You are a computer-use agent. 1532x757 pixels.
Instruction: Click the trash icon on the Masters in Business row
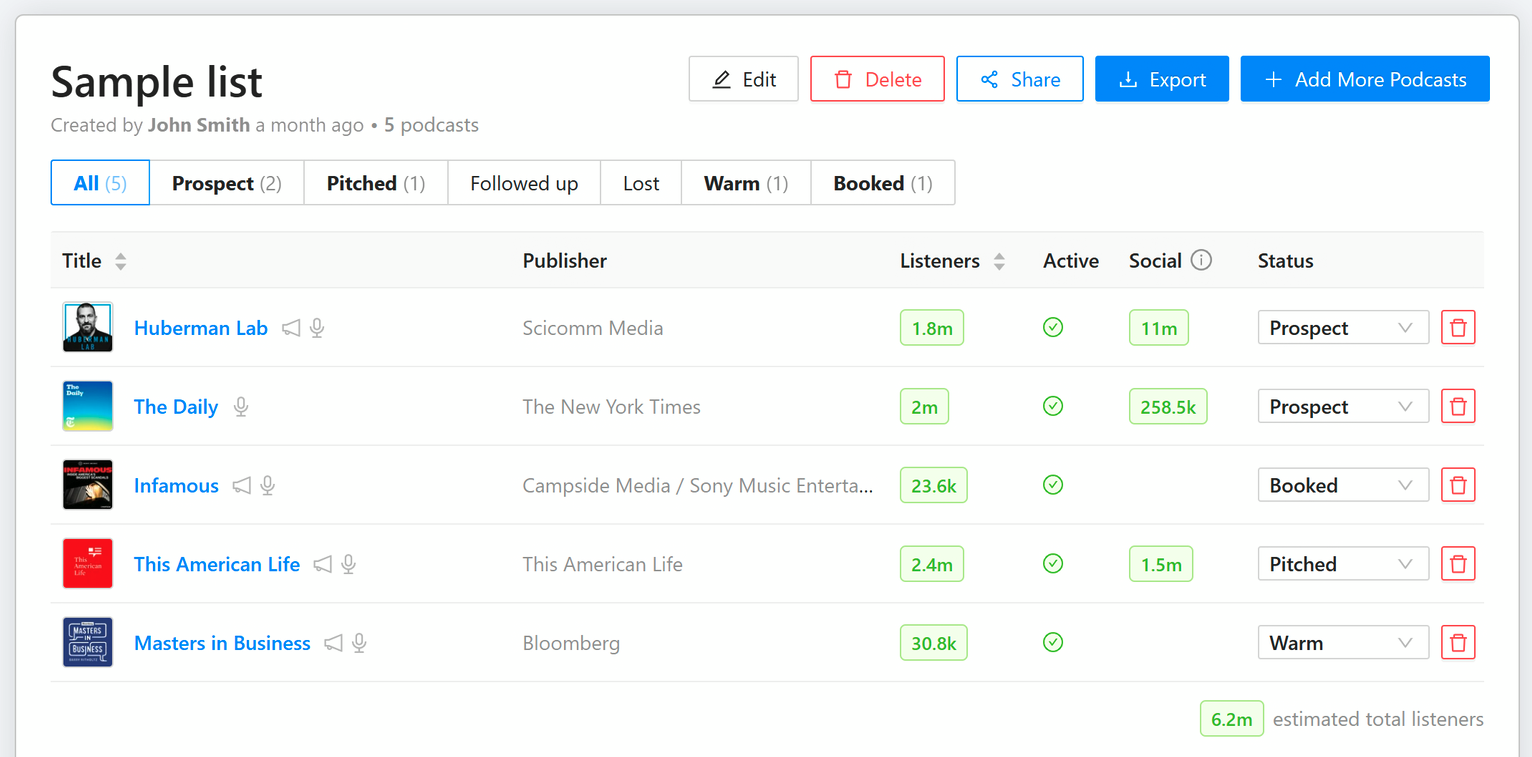coord(1458,642)
